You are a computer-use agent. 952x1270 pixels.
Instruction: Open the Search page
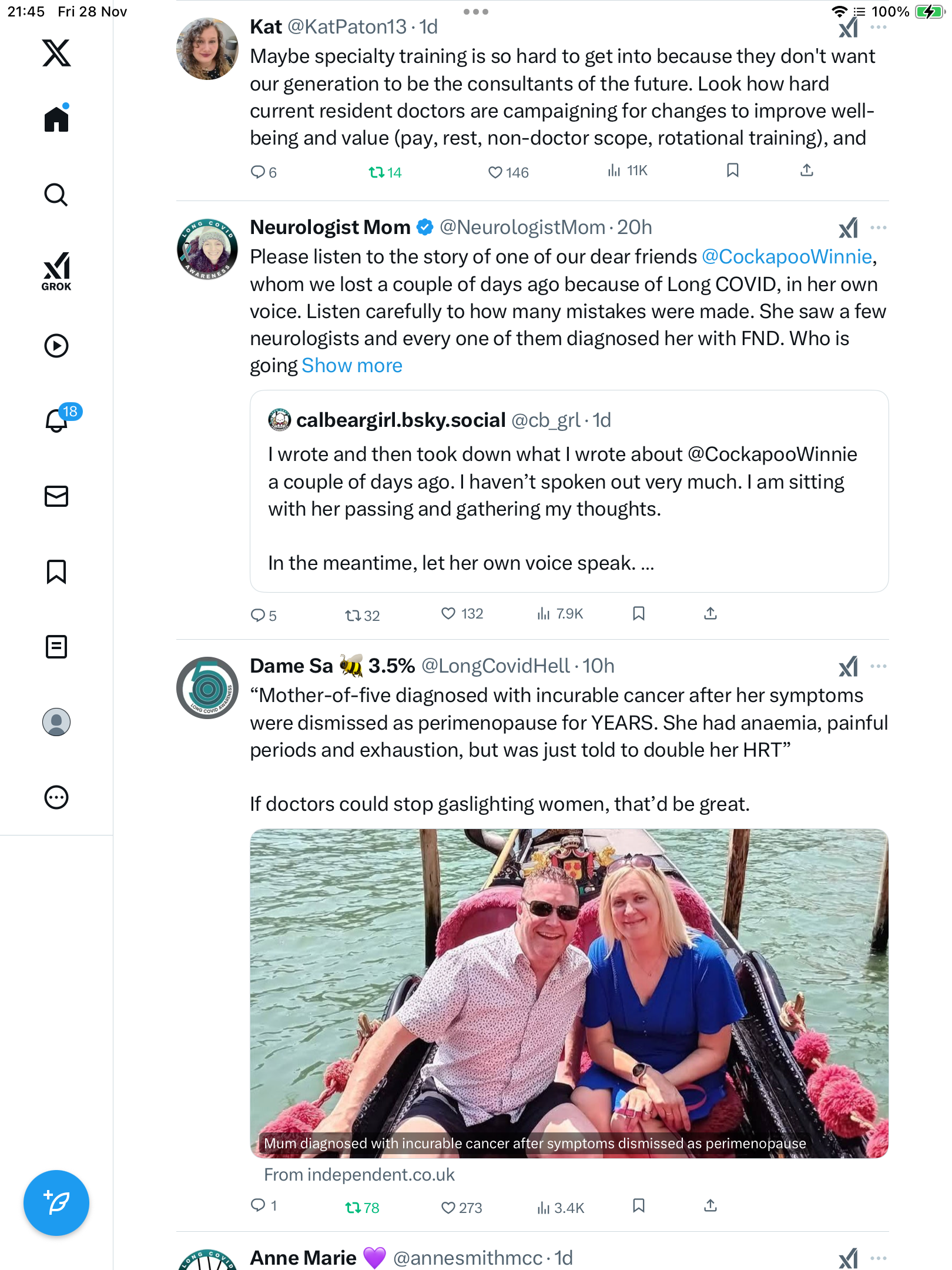56,195
